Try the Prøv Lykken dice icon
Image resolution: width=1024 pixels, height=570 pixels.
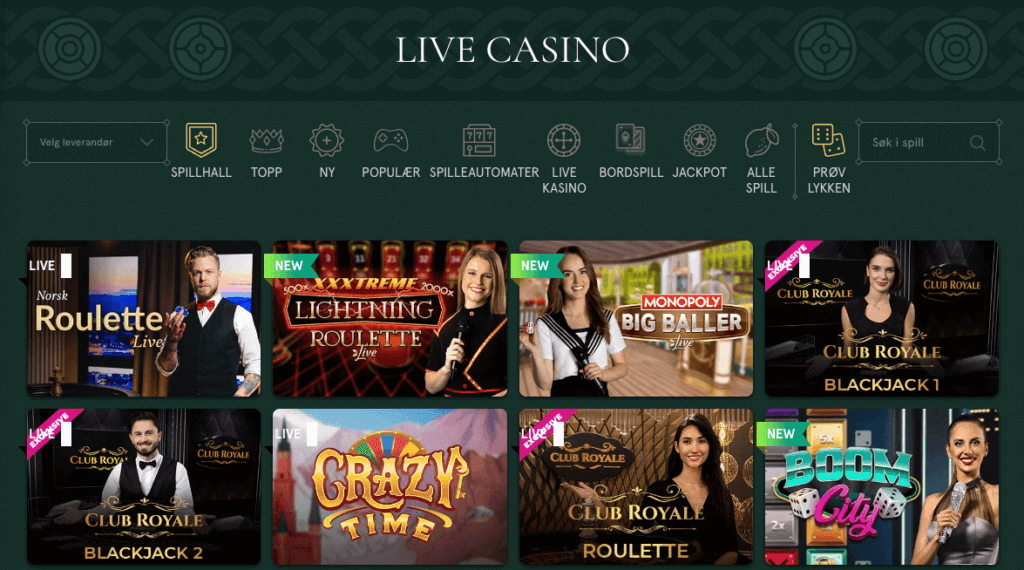828,140
